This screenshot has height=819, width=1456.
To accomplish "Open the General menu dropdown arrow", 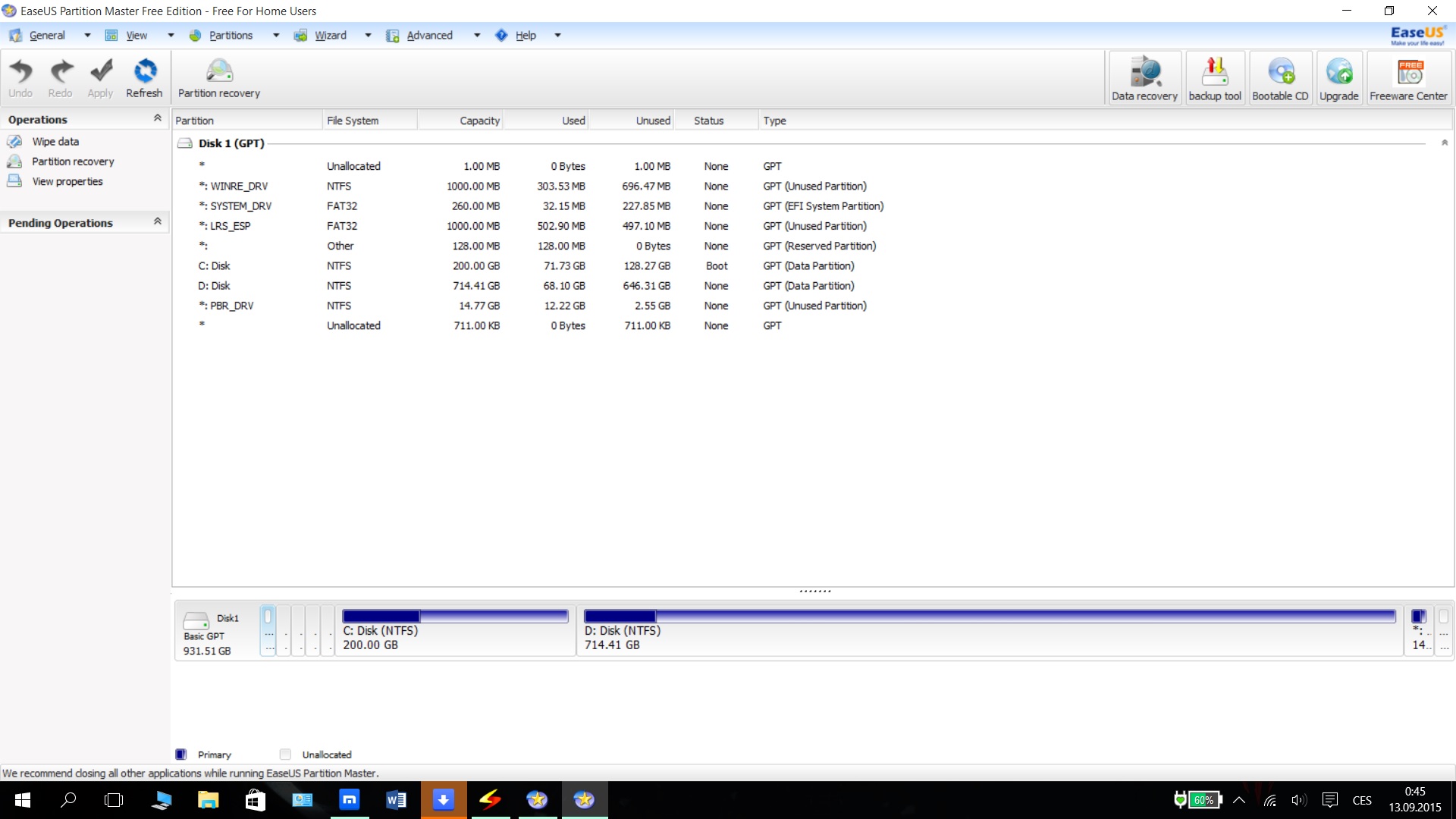I will [87, 36].
